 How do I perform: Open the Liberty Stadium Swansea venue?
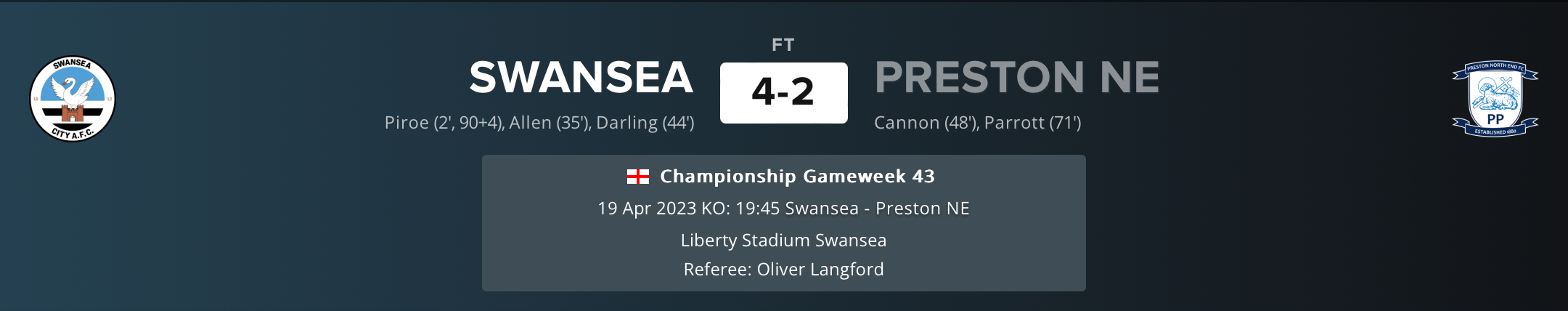point(783,241)
